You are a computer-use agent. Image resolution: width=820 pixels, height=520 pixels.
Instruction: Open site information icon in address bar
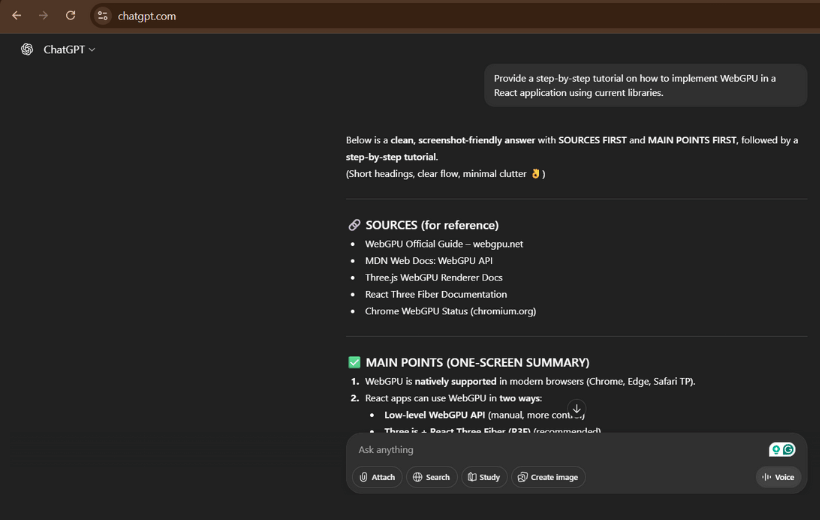click(x=103, y=16)
